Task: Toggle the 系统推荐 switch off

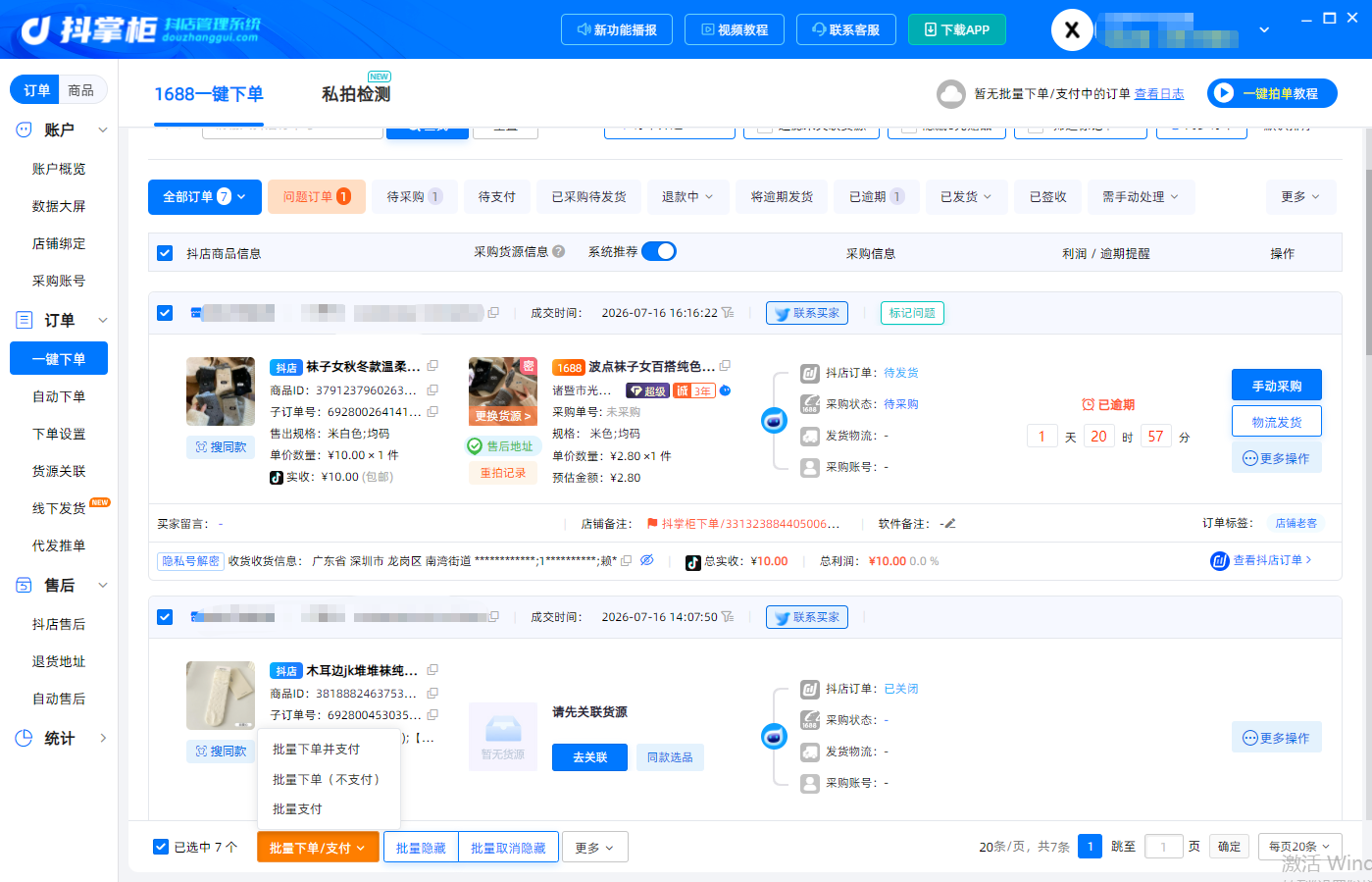Action: tap(659, 251)
